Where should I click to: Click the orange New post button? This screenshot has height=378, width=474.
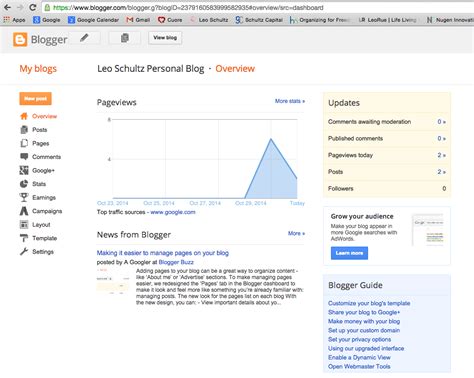pyautogui.click(x=35, y=99)
